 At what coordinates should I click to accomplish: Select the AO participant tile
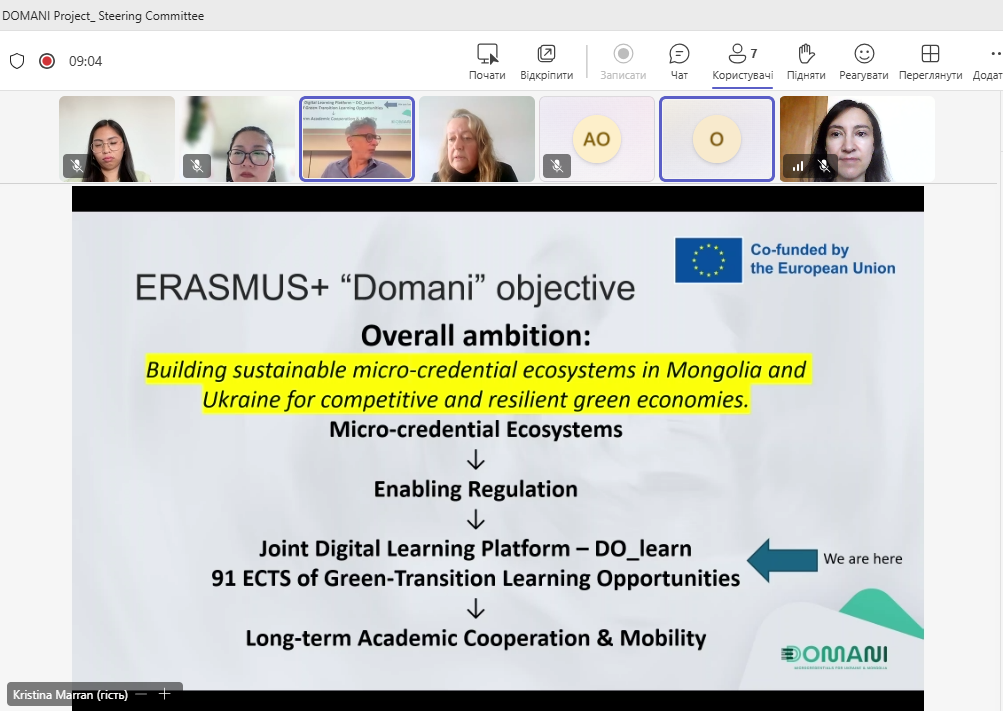point(597,139)
